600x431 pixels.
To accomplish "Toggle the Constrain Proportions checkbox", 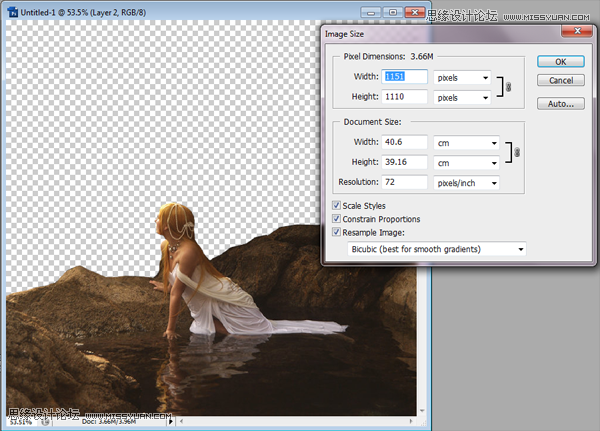I will (x=336, y=219).
